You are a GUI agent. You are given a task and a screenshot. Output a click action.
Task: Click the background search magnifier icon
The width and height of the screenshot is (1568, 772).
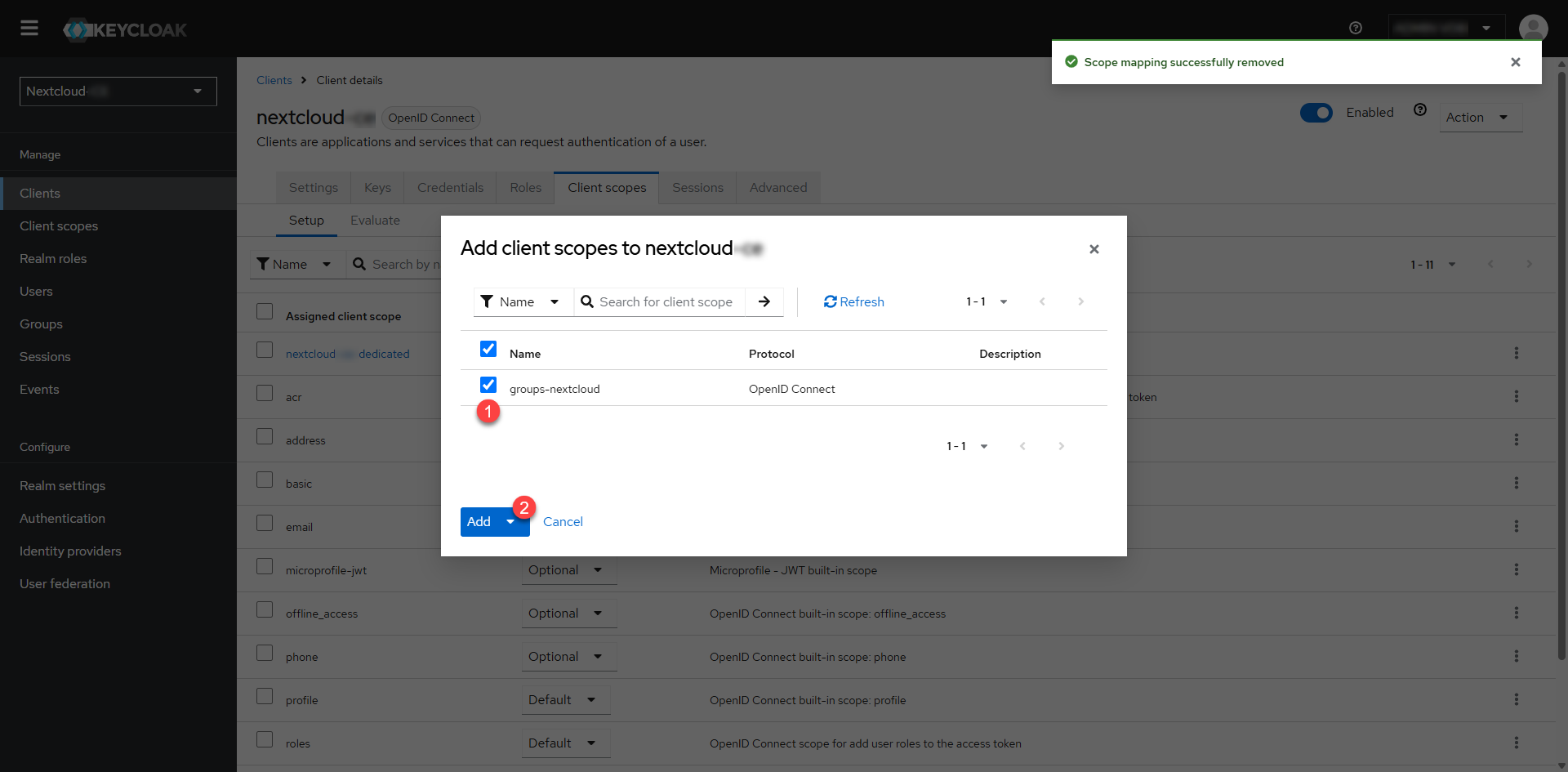click(359, 264)
